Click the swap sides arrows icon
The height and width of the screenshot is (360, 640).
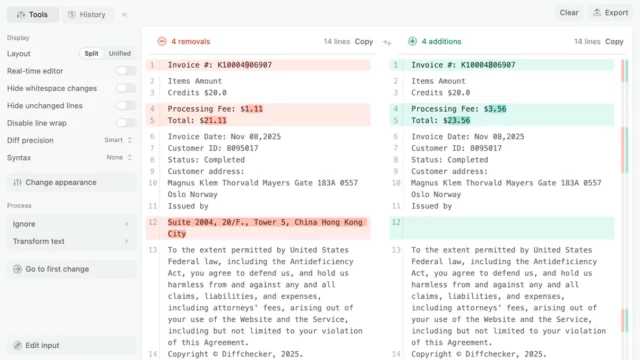[x=387, y=42]
